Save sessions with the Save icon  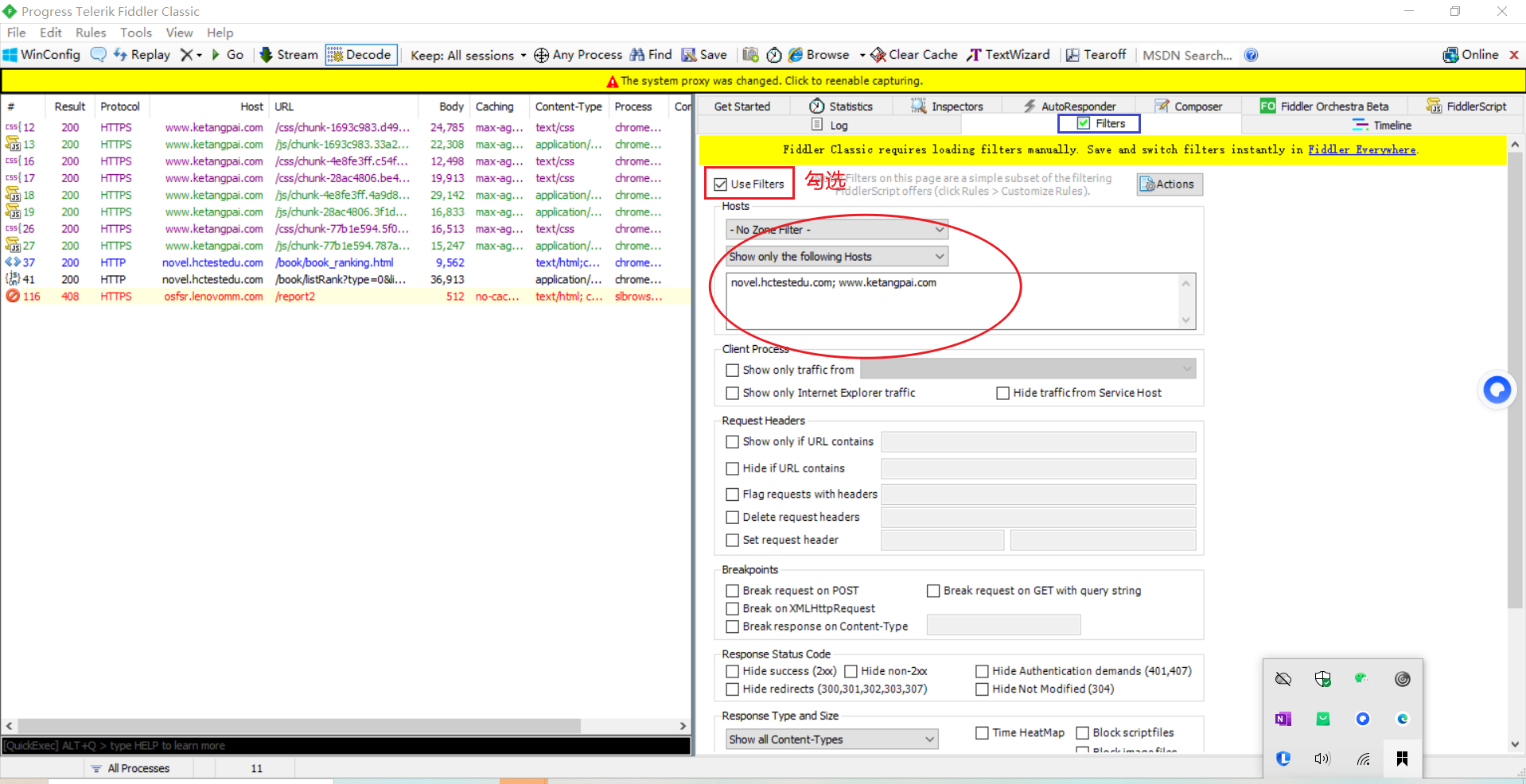coord(704,55)
